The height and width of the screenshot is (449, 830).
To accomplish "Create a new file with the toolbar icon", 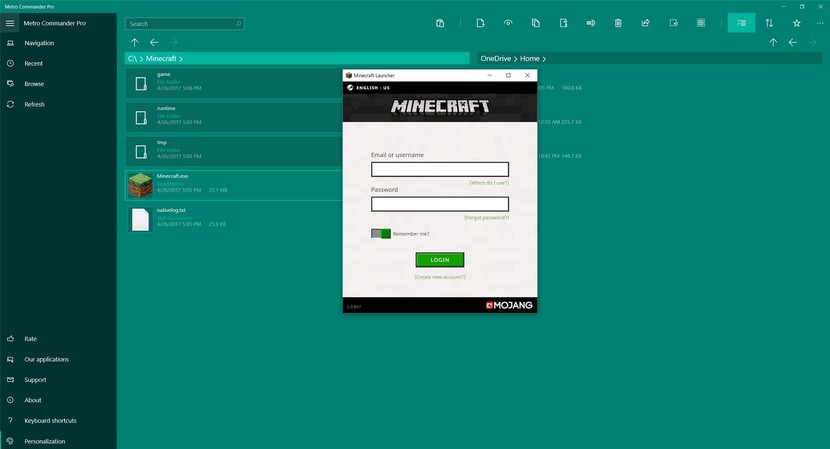I will pos(480,23).
